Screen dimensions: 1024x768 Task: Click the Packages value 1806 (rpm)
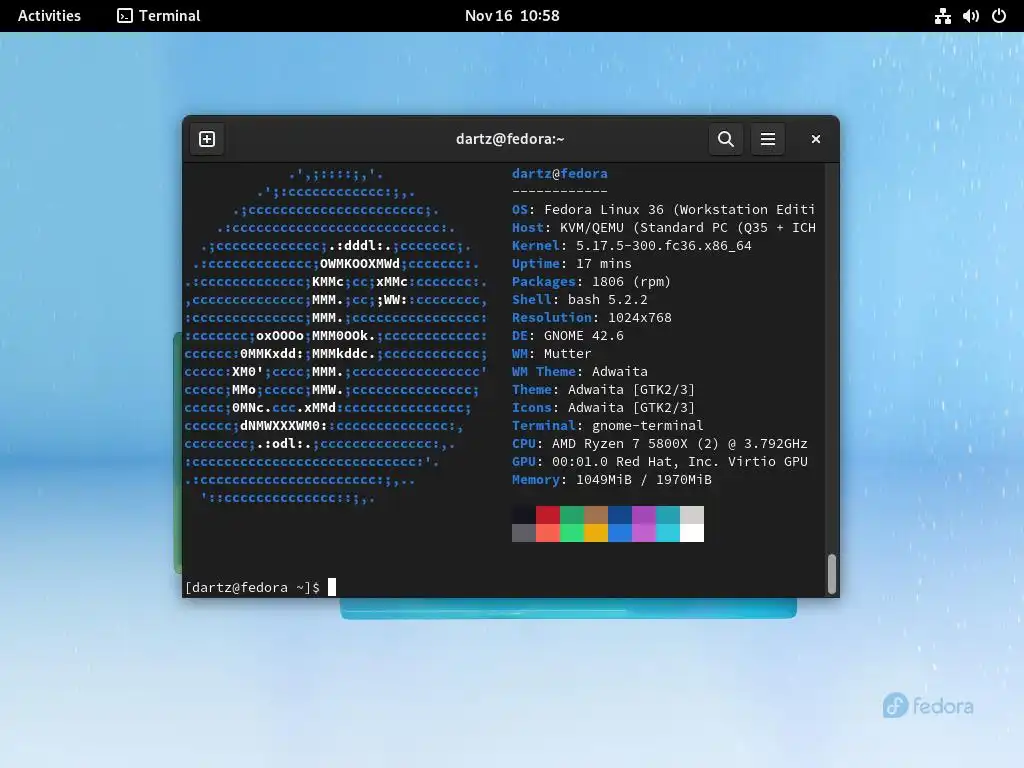632,281
